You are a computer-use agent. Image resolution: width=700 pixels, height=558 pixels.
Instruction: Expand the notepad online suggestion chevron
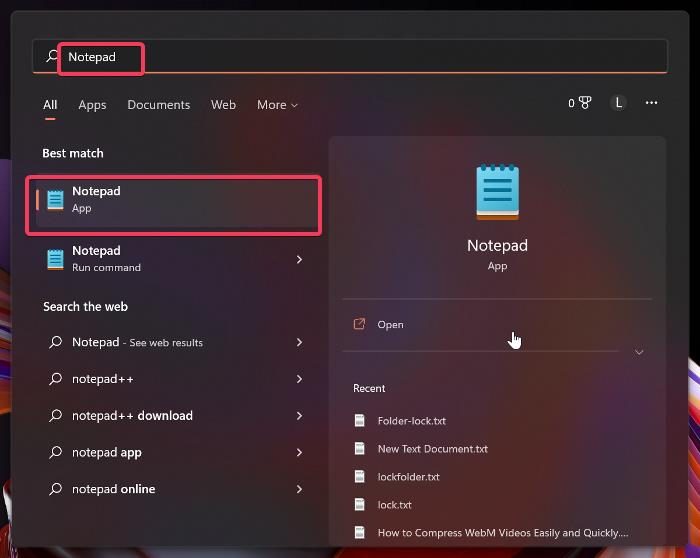300,489
